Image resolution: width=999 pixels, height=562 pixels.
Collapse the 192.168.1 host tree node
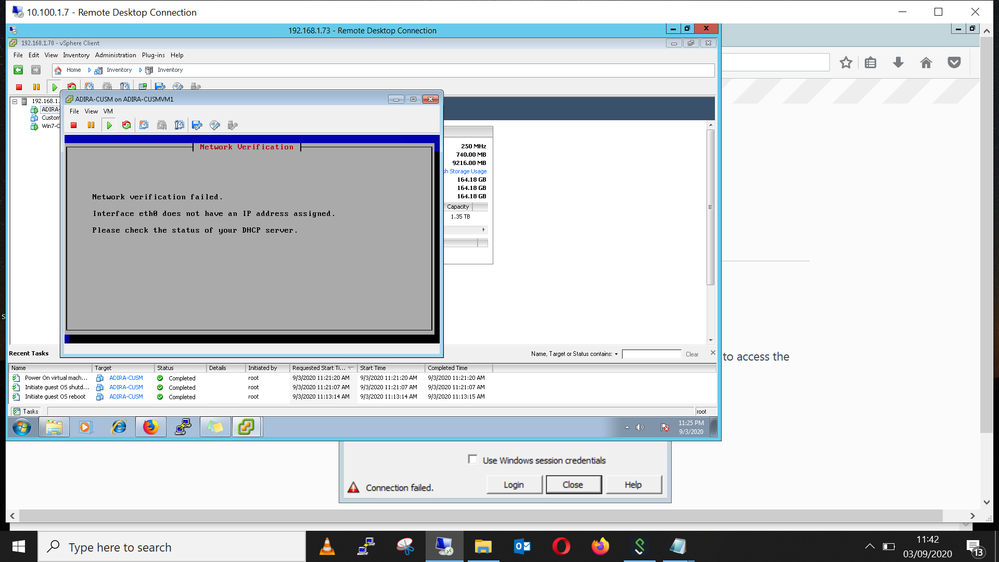[15, 101]
